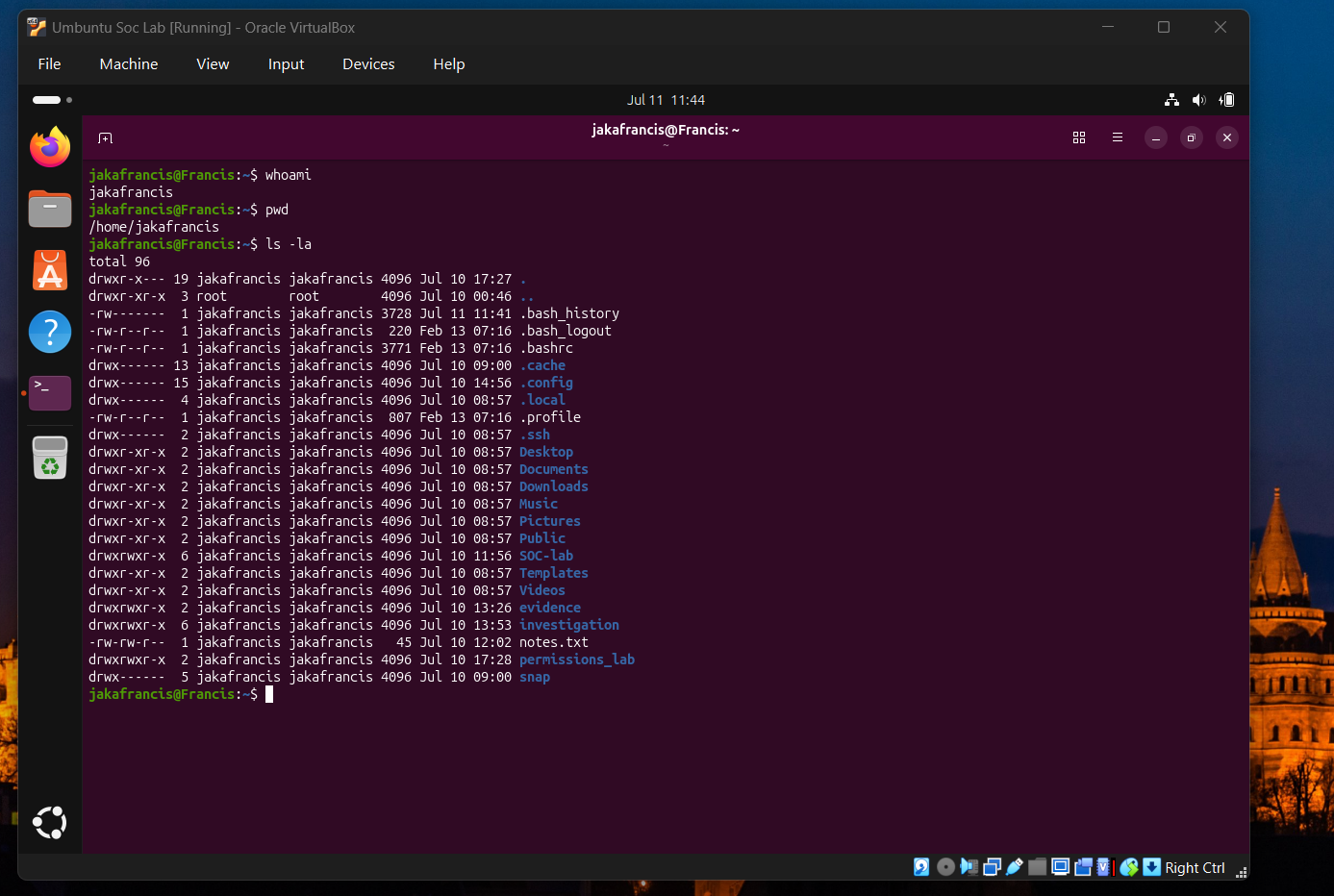1334x896 pixels.
Task: Click the VirtualBox shared folders status icon
Action: 1037,867
